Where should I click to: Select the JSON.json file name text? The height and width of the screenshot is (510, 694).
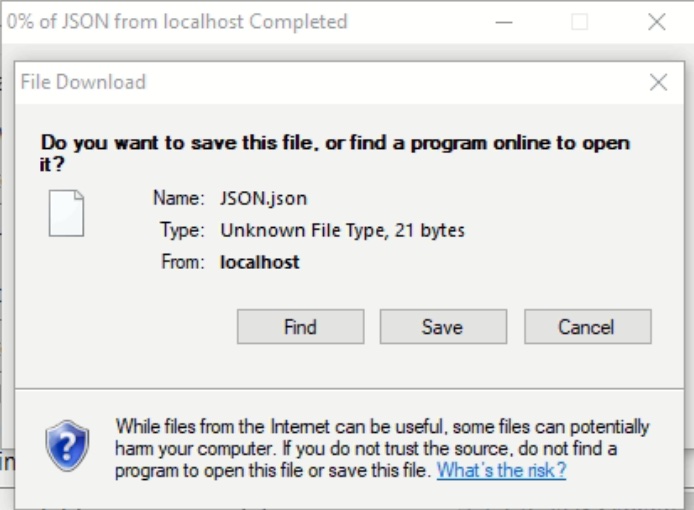point(263,198)
